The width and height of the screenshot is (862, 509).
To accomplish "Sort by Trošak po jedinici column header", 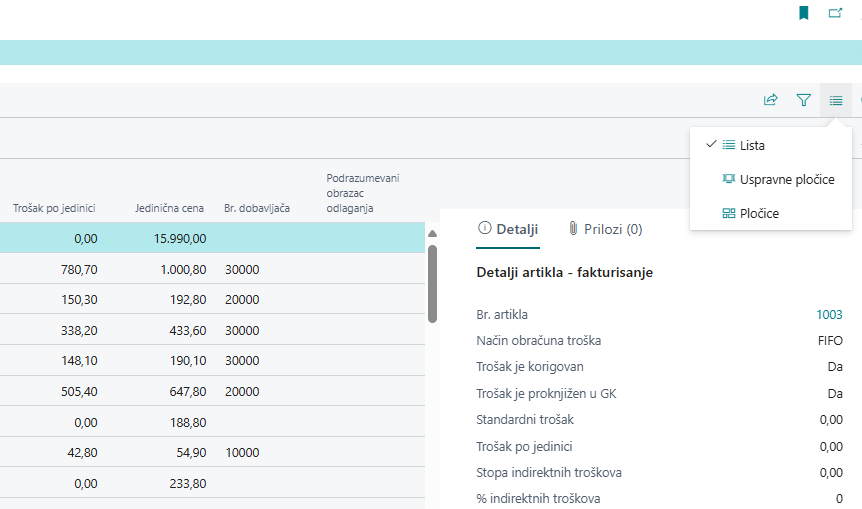I will (x=54, y=208).
